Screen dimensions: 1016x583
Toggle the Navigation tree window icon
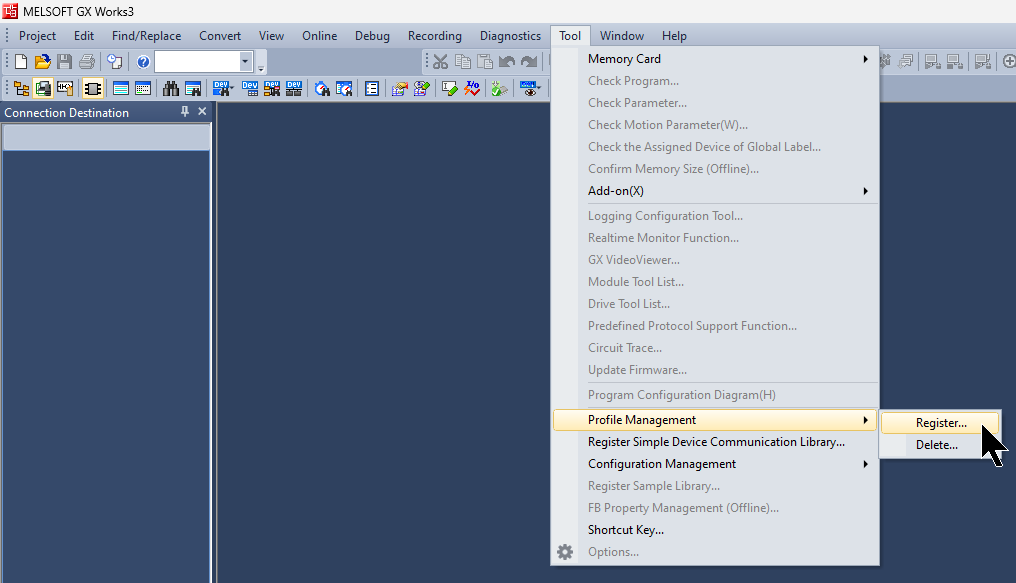click(21, 88)
